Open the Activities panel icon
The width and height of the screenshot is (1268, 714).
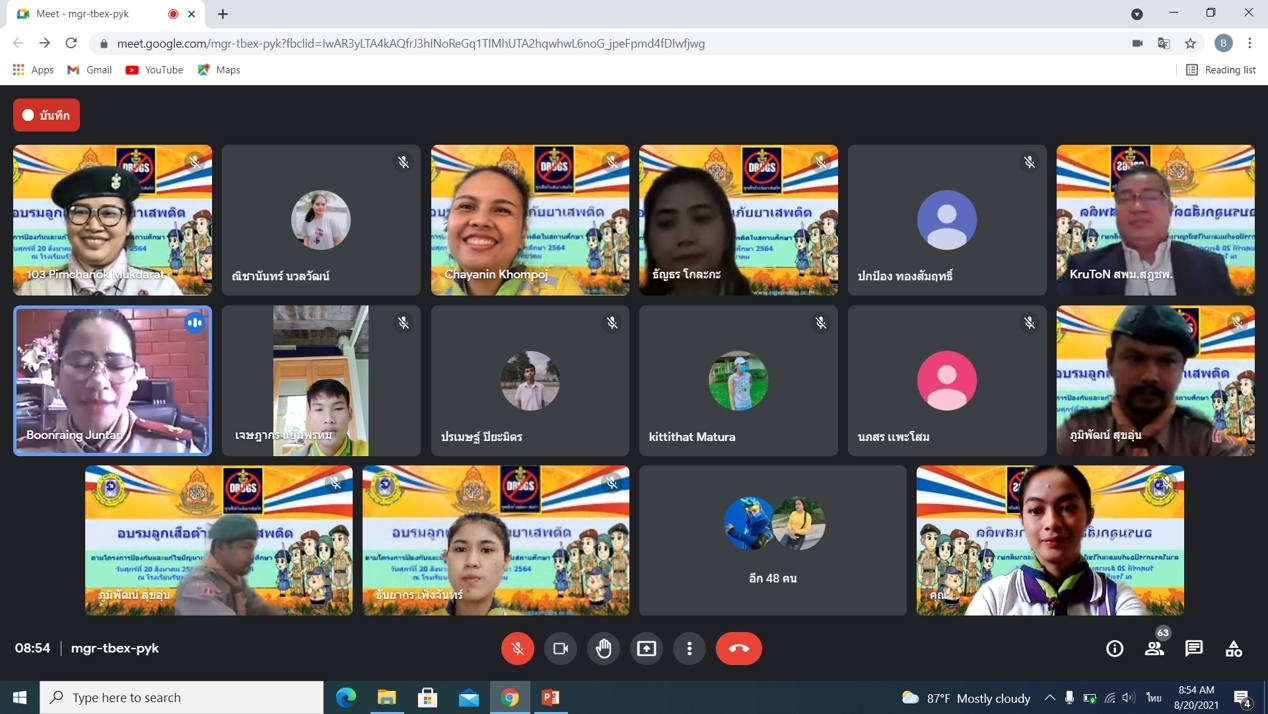pos(1234,648)
